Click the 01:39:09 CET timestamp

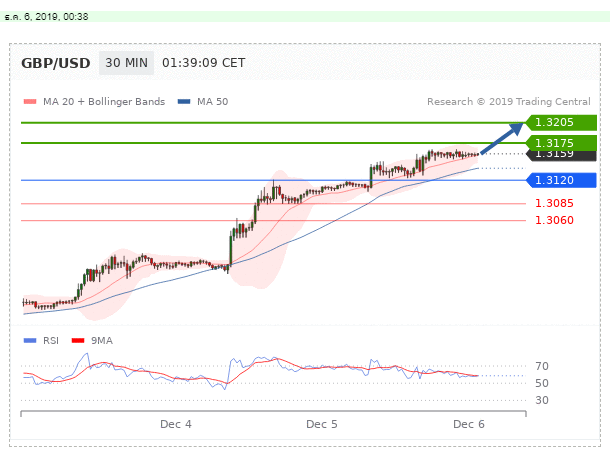[x=203, y=63]
